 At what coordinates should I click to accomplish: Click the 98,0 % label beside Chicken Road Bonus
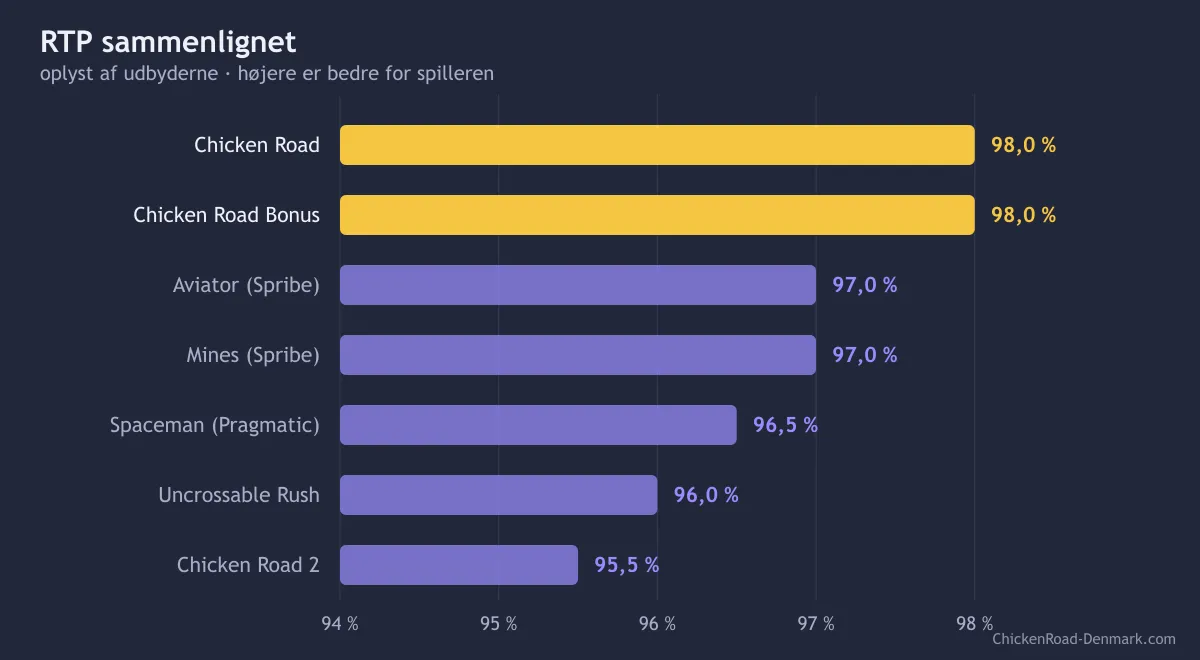click(1023, 215)
